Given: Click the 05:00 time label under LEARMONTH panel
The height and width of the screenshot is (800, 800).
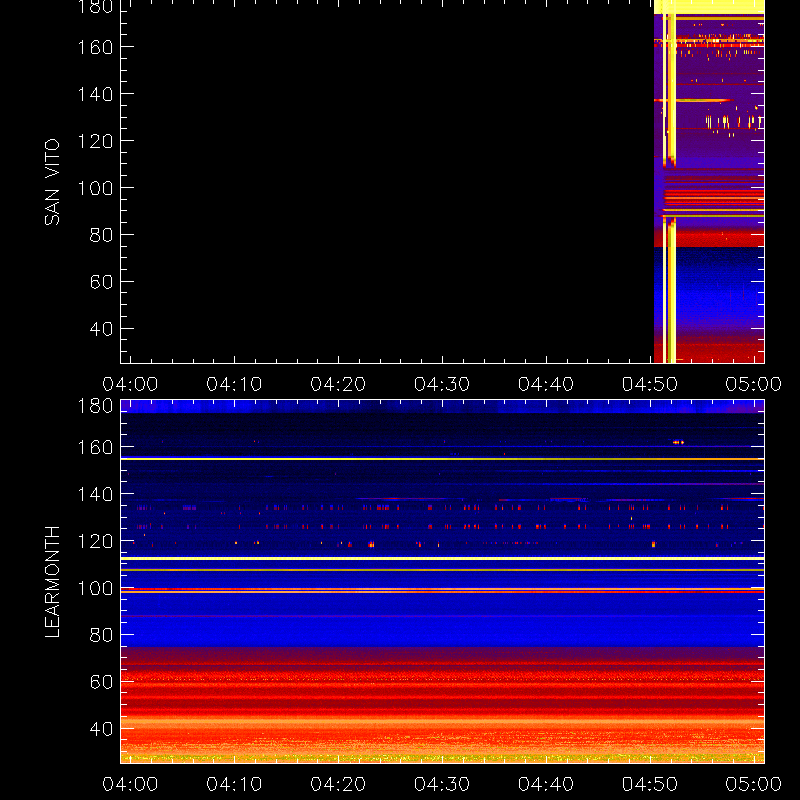Looking at the screenshot, I should (754, 784).
